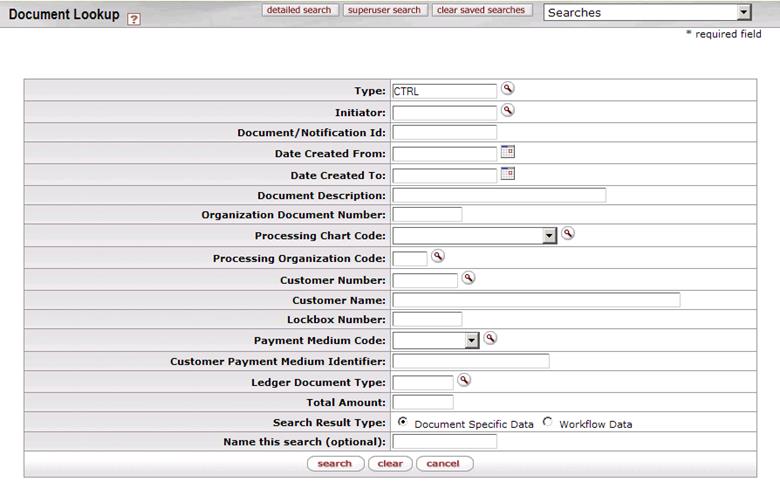Focus Processing Organization Code input

click(x=409, y=259)
